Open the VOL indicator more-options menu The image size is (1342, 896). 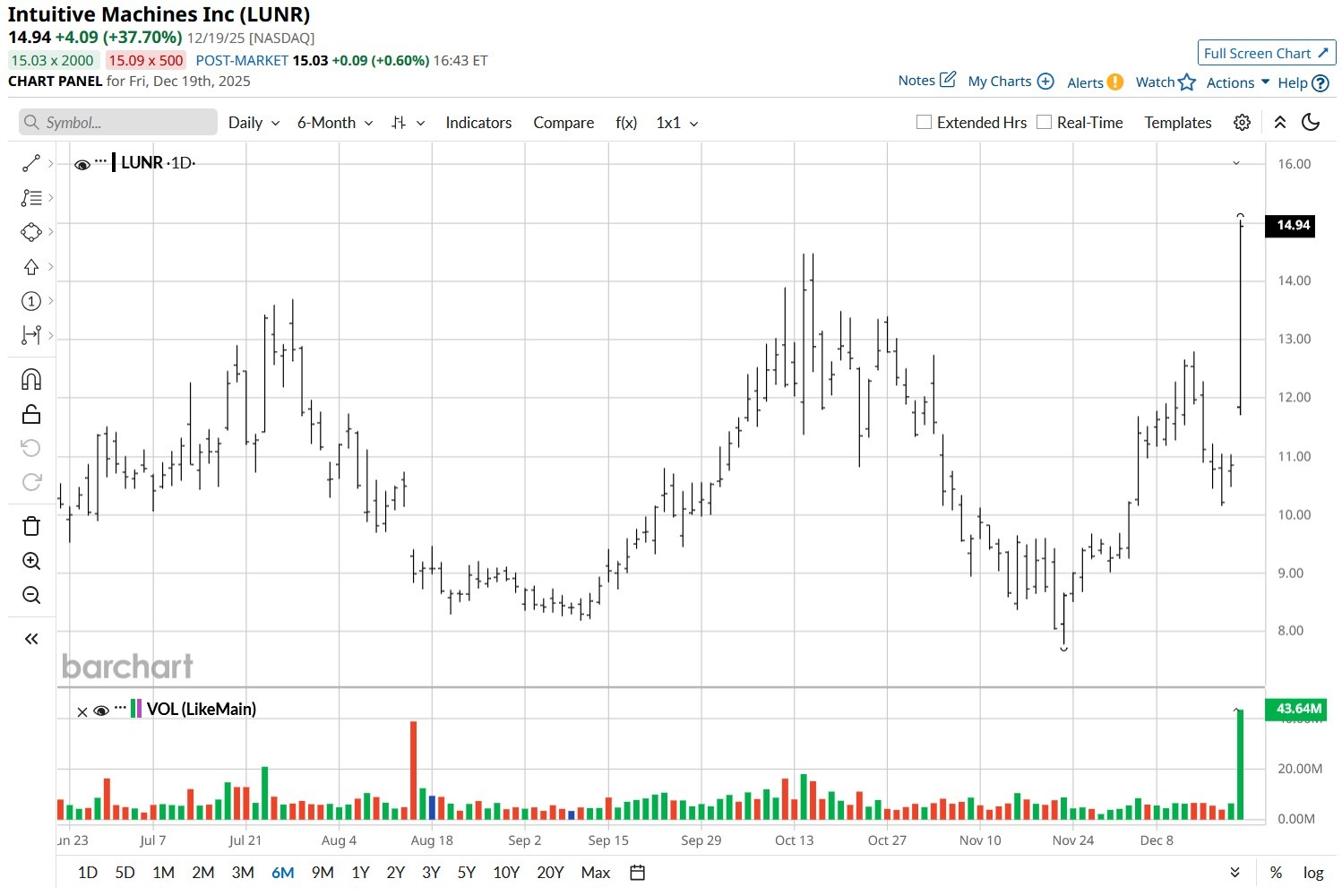[x=120, y=708]
